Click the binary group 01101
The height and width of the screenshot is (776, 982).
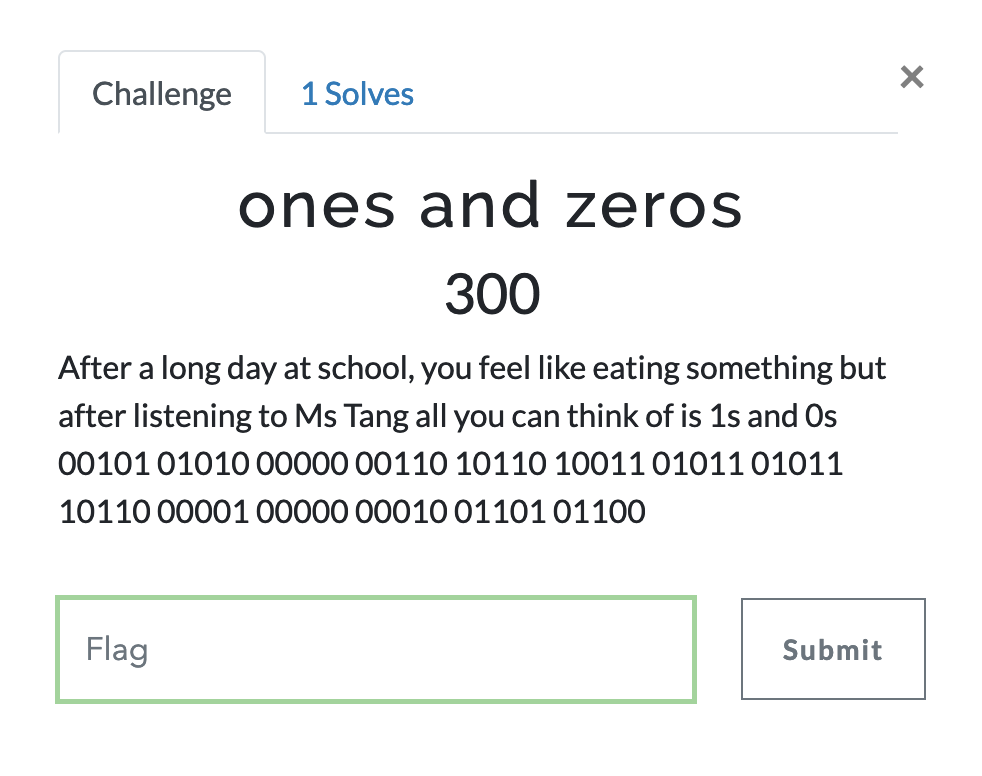point(484,512)
